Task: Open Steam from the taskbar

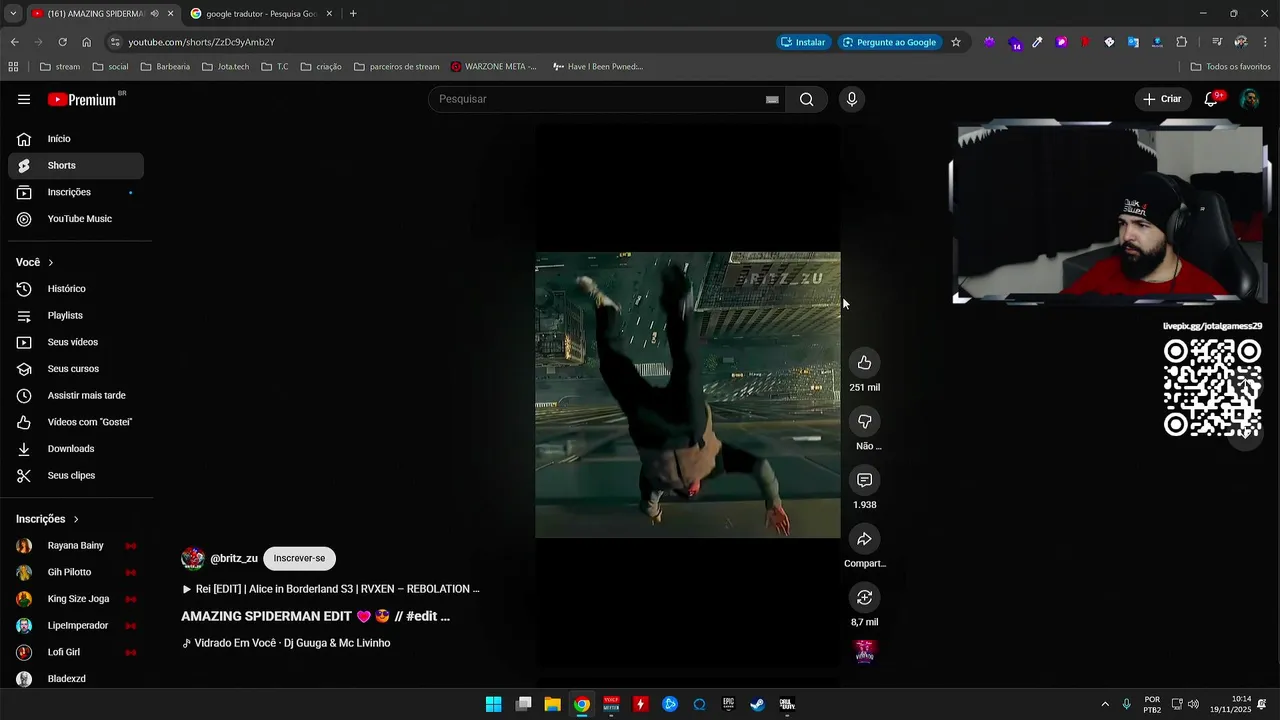Action: point(757,704)
